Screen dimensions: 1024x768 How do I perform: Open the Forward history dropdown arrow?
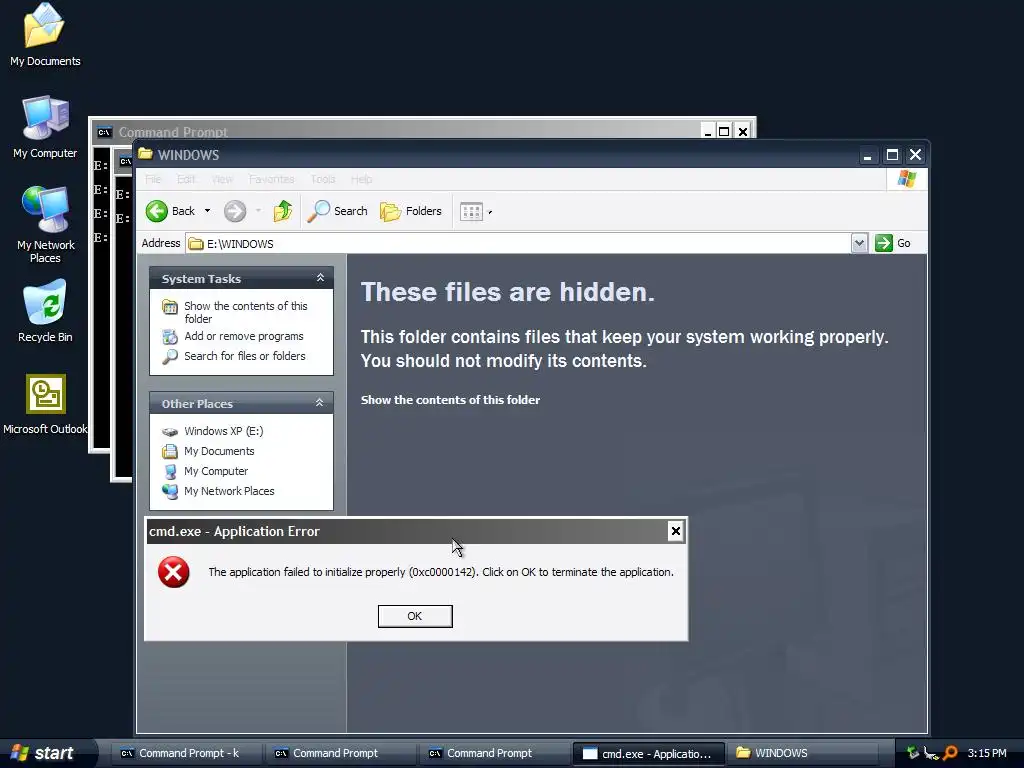pyautogui.click(x=258, y=211)
